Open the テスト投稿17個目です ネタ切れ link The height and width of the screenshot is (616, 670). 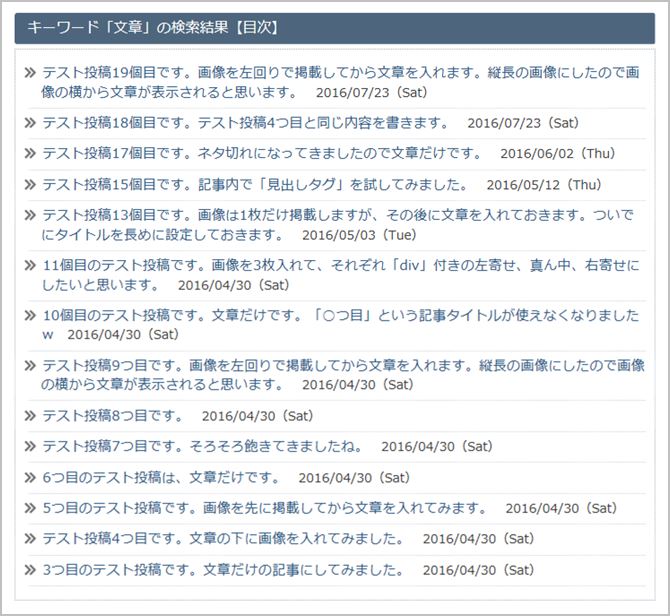pos(262,153)
